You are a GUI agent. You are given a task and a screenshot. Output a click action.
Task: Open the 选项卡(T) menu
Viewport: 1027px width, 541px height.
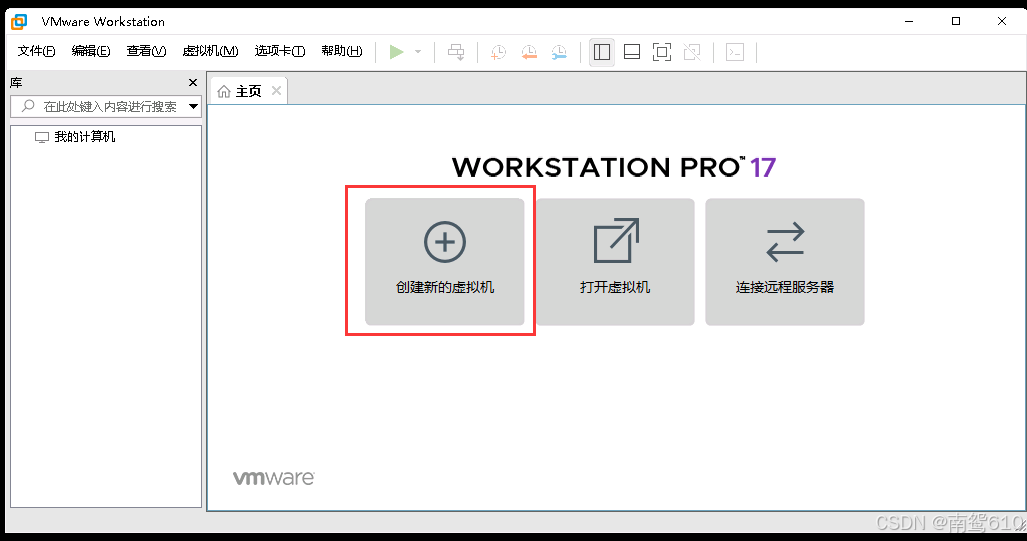(x=280, y=51)
